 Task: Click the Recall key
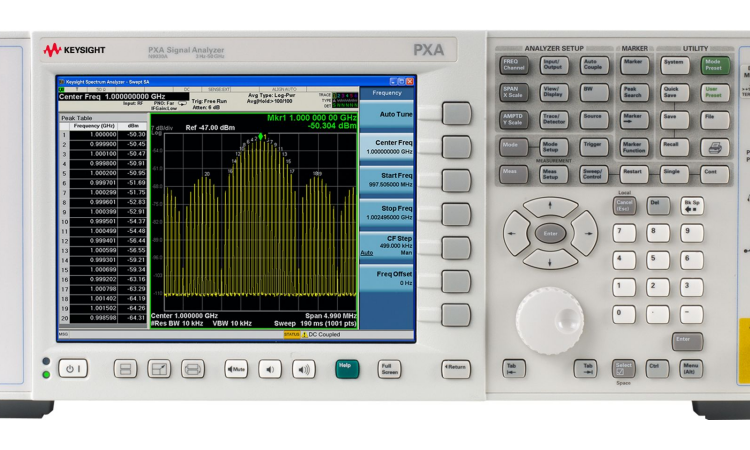[674, 147]
